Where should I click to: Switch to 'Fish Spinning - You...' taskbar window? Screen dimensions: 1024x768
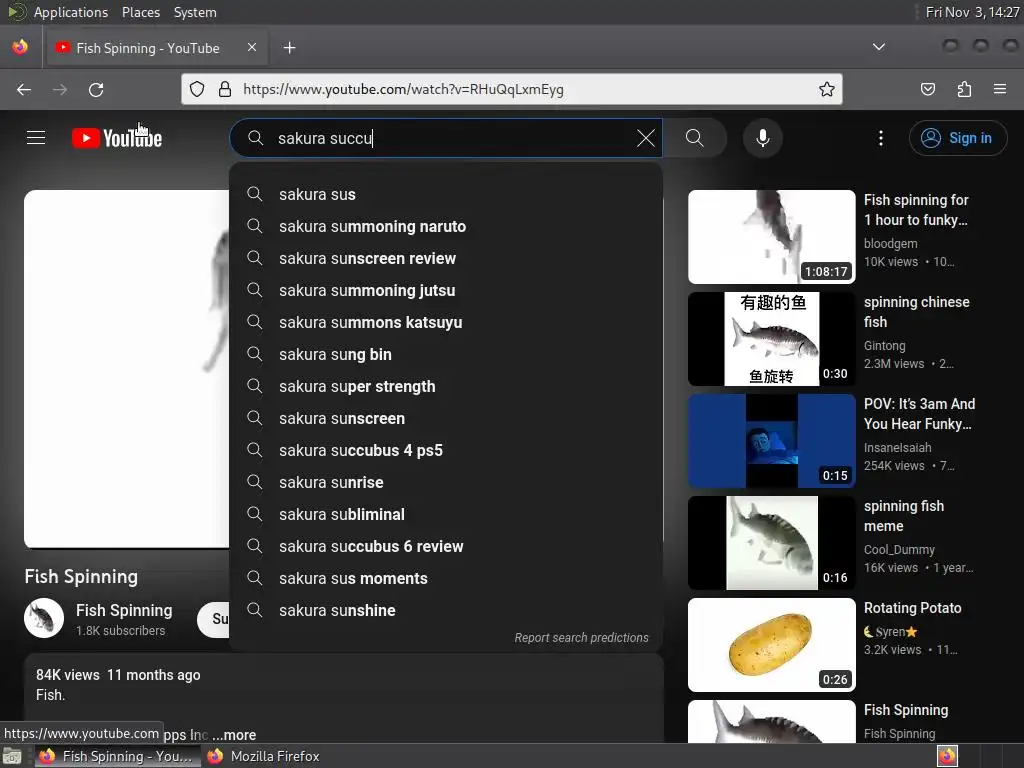click(118, 756)
